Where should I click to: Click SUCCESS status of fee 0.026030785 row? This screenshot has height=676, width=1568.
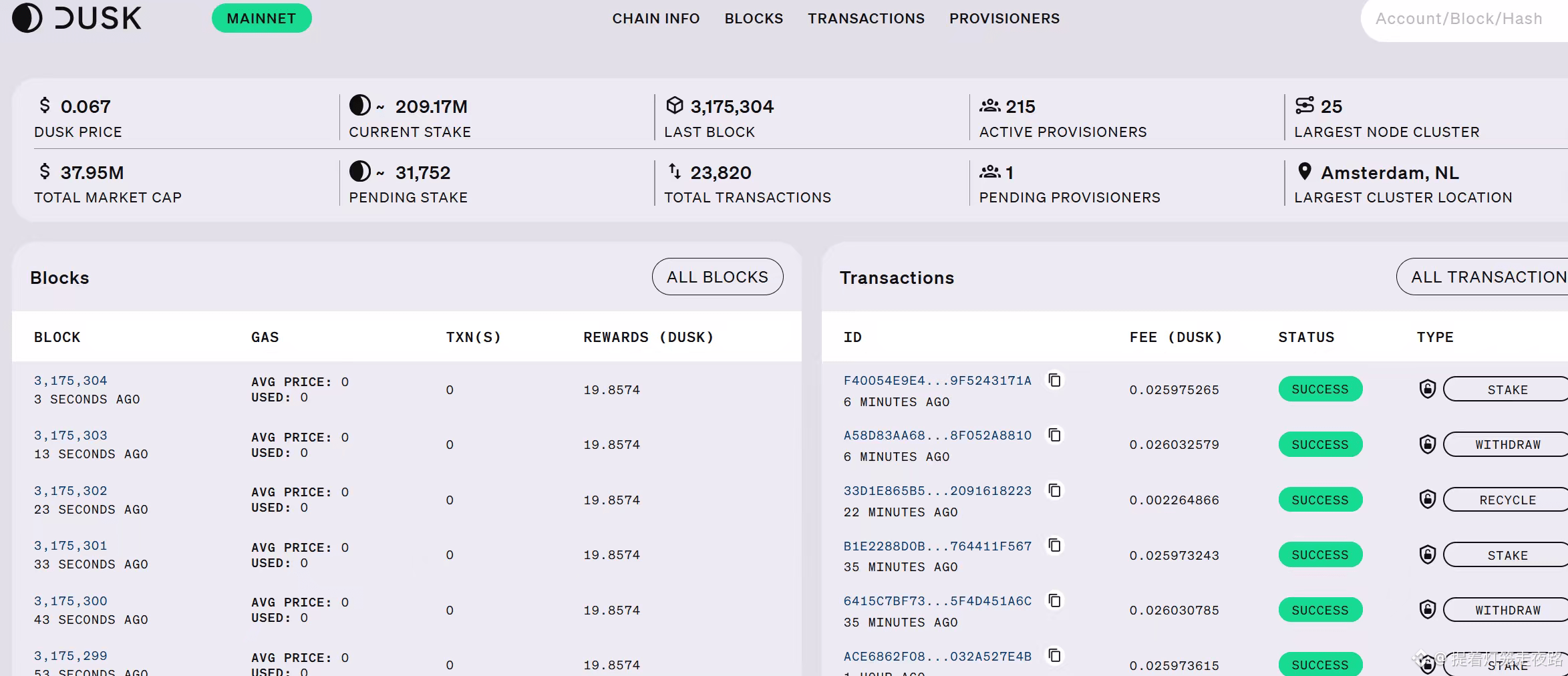coord(1320,610)
